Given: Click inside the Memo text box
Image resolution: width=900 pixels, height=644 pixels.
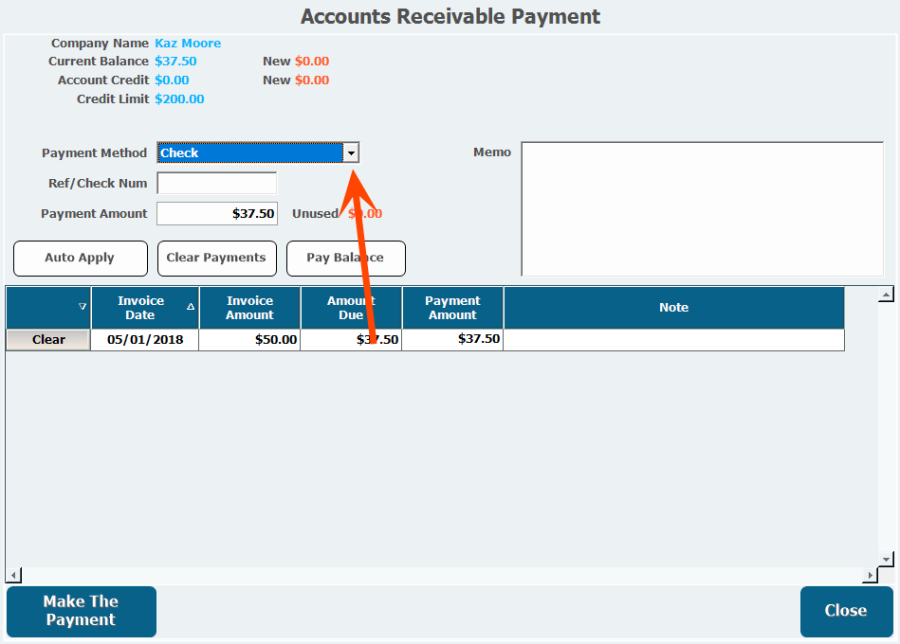Looking at the screenshot, I should 701,208.
